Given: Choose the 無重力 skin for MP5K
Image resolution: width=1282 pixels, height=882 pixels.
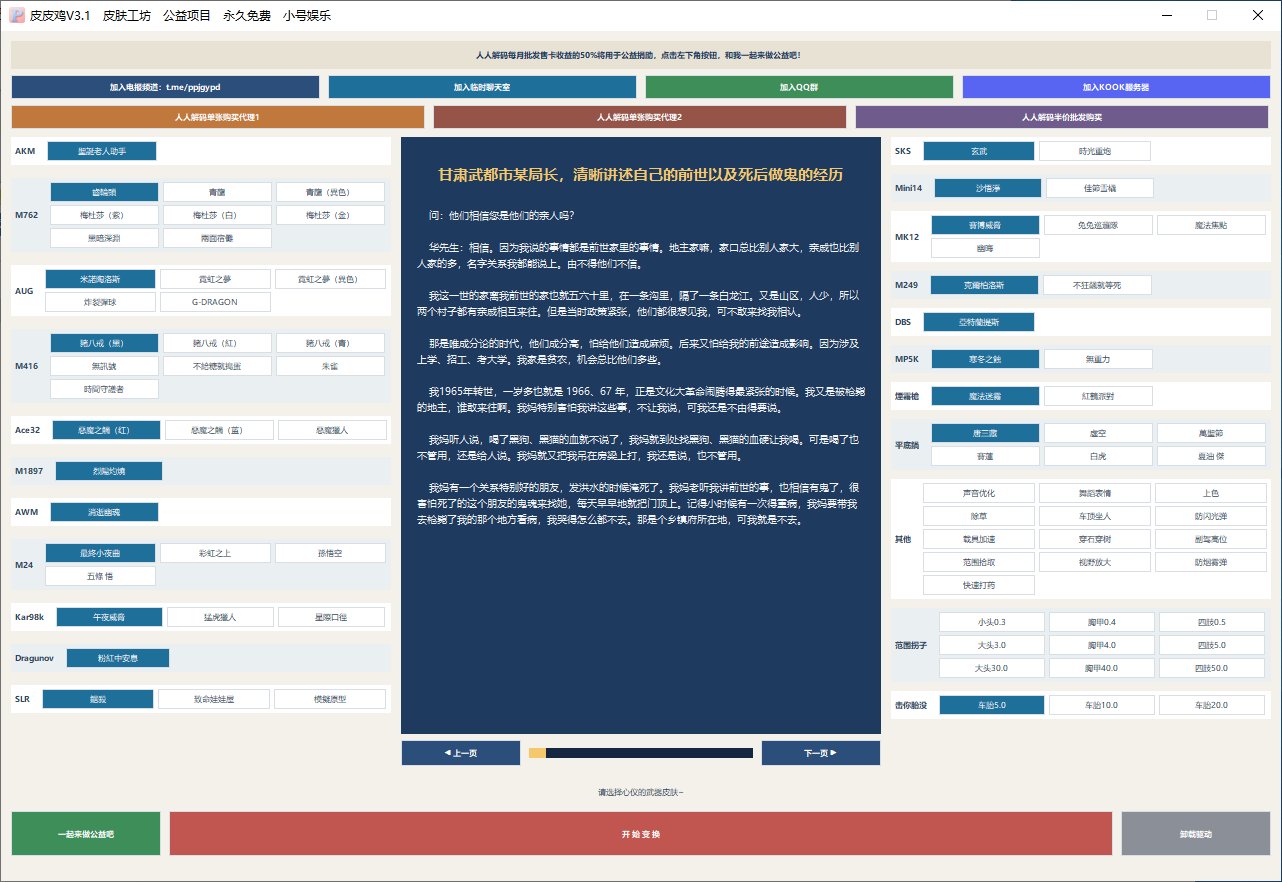Looking at the screenshot, I should (x=1098, y=358).
